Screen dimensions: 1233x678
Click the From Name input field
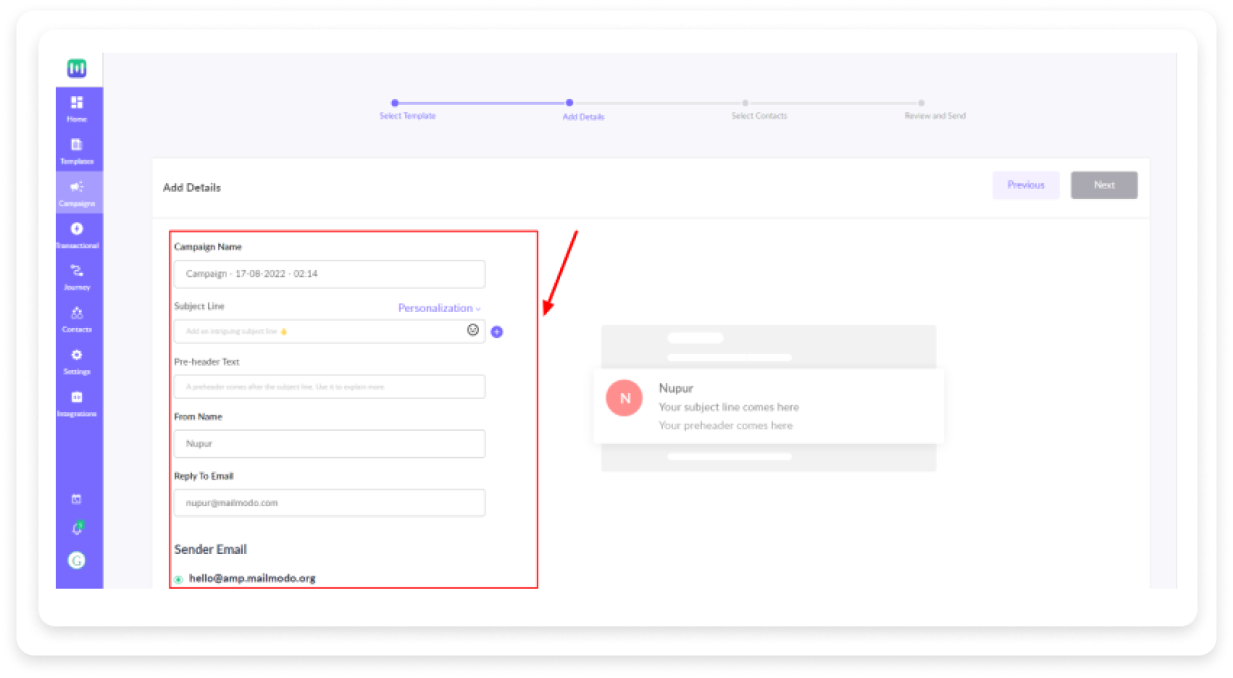coord(329,443)
